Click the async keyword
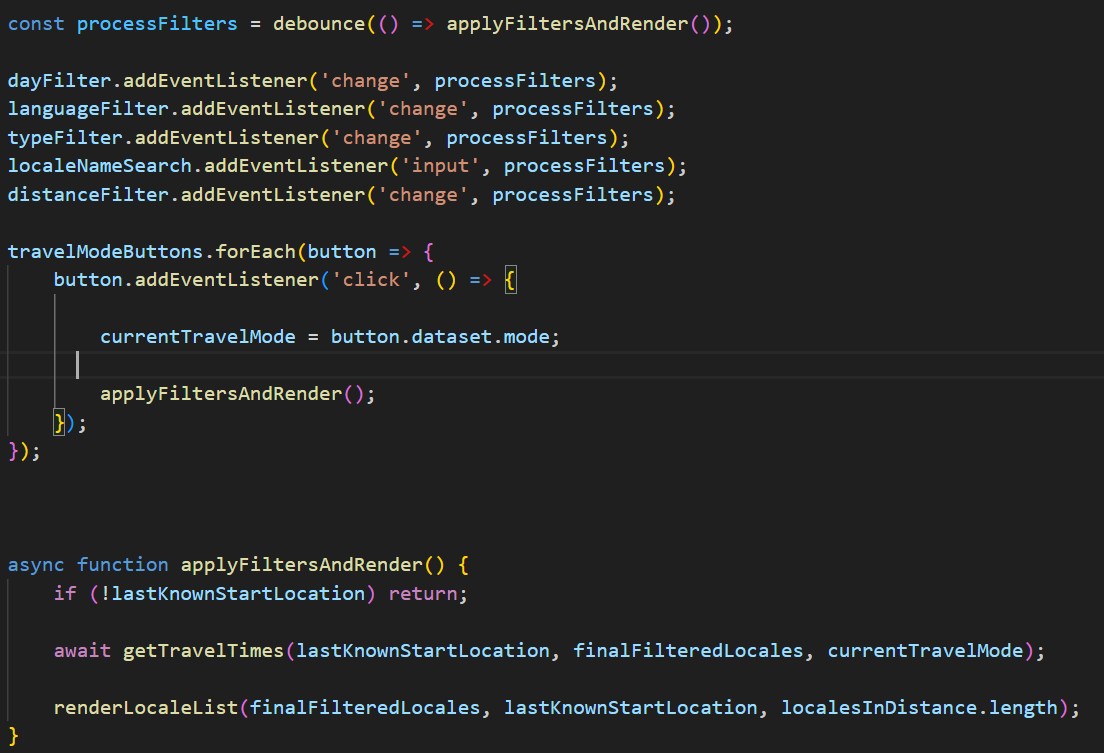Viewport: 1104px width, 753px height. tap(35, 564)
